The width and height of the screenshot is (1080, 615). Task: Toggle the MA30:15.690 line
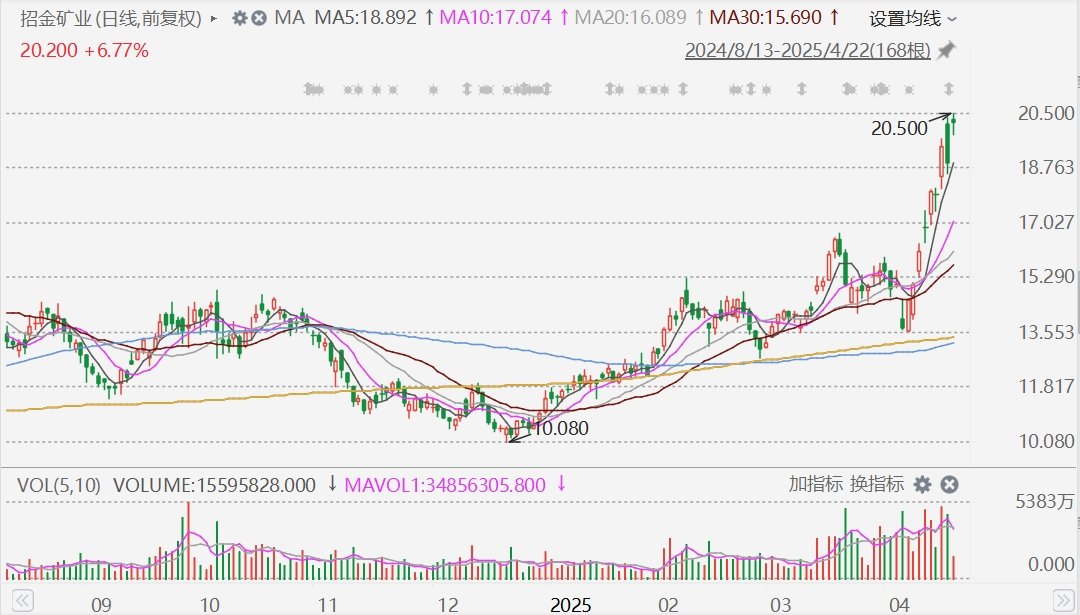(x=765, y=17)
